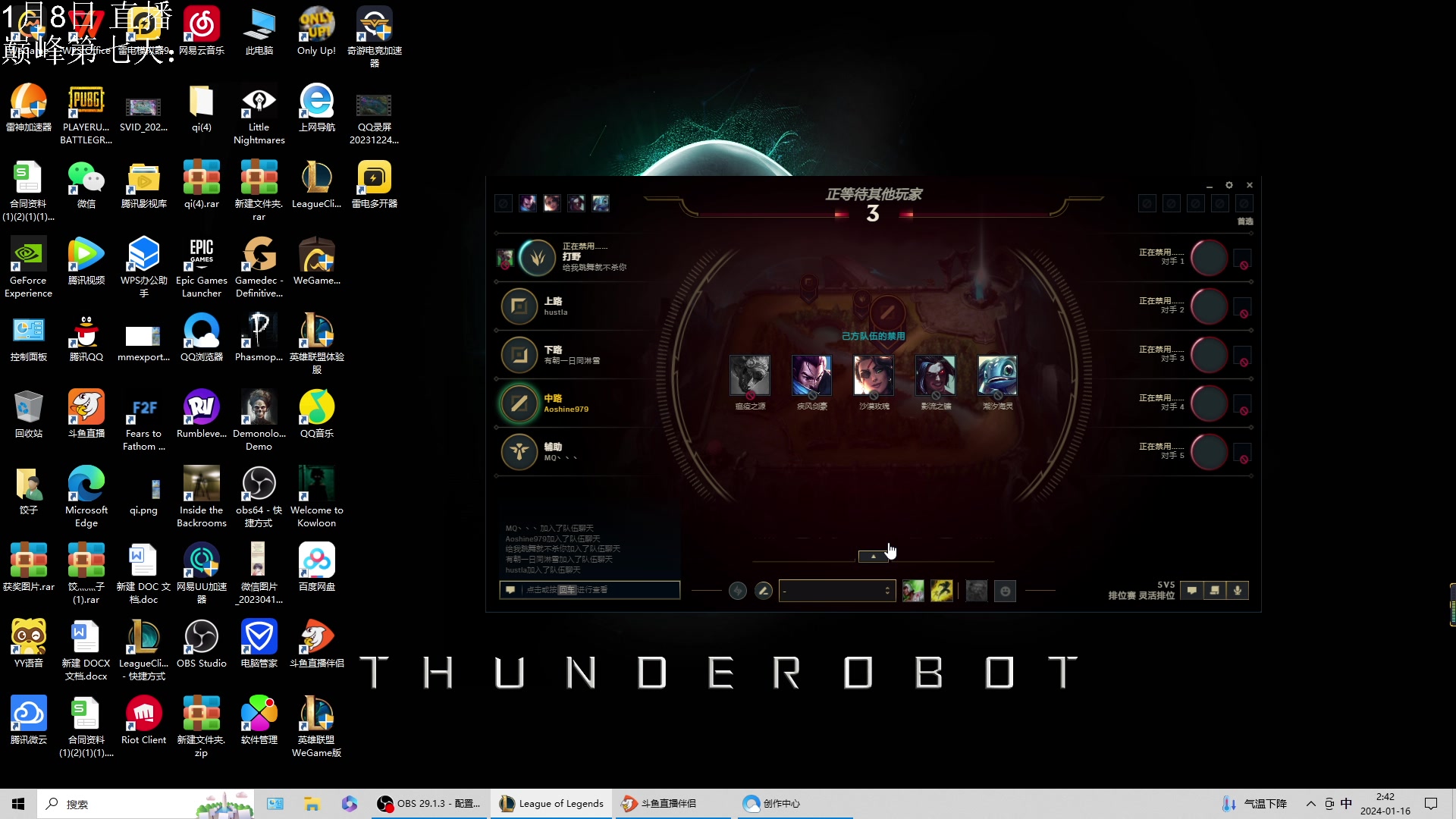Image resolution: width=1456 pixels, height=819 pixels.
Task: Expand the champion grid arrow tab
Action: [x=873, y=557]
